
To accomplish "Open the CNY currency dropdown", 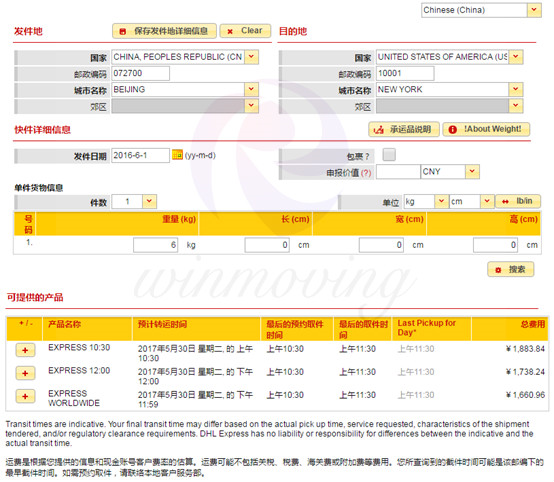I will [x=450, y=172].
